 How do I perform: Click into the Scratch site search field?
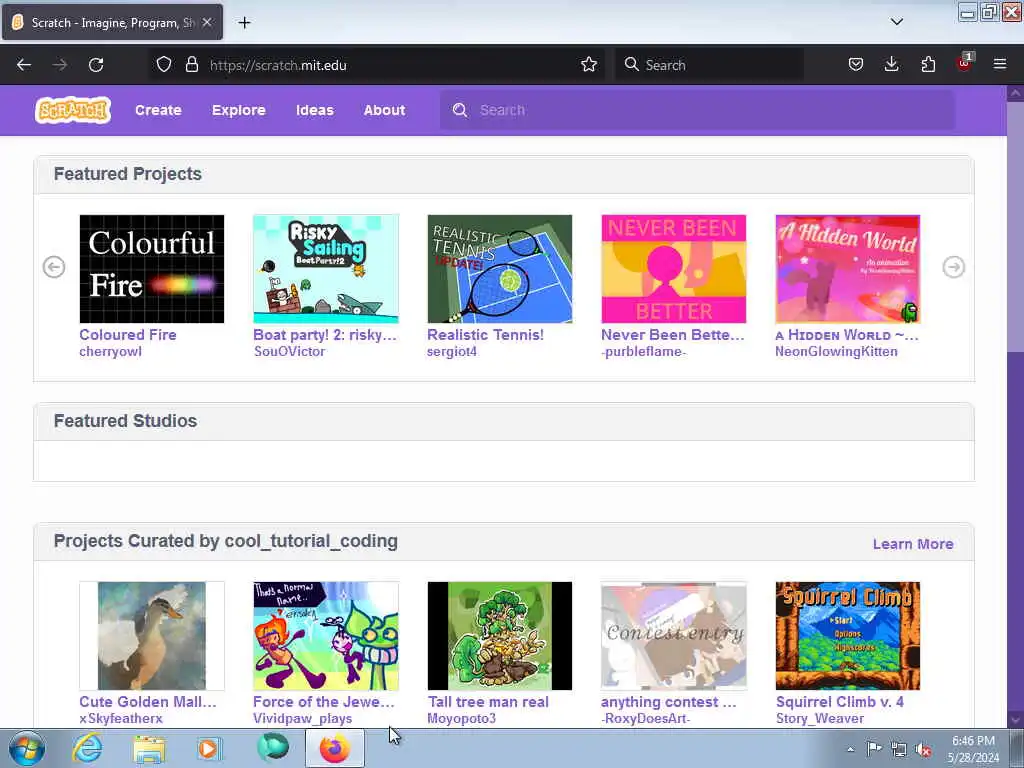pyautogui.click(x=697, y=110)
